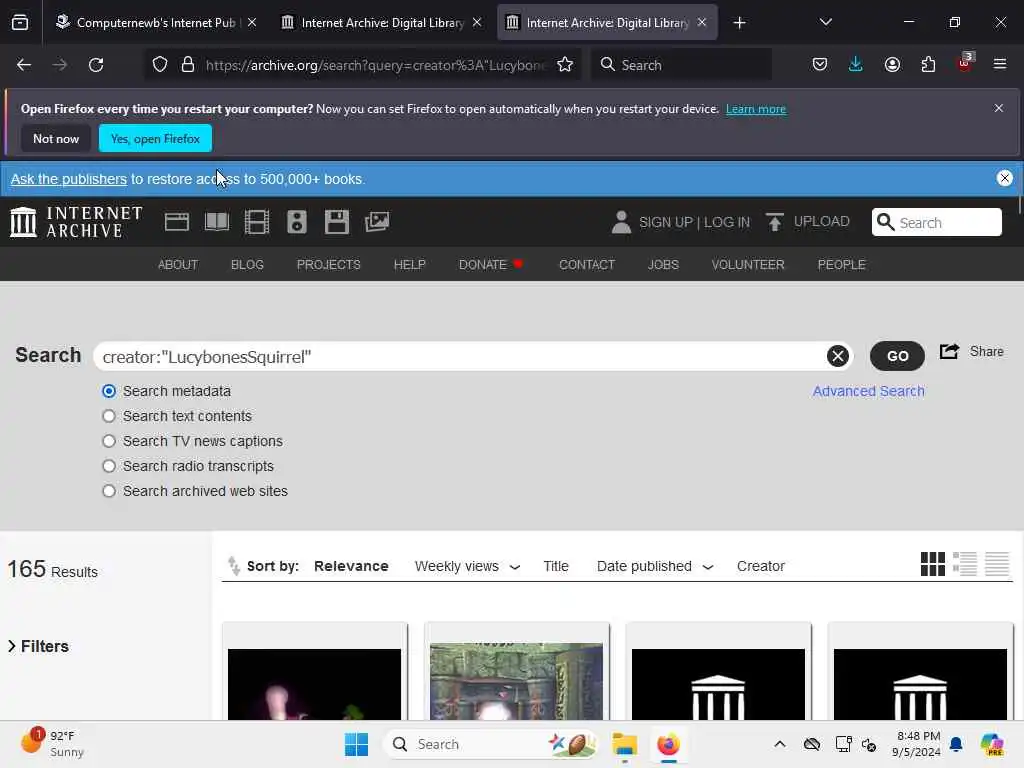Click the Ask the publishers link
The image size is (1024, 768).
pos(69,179)
